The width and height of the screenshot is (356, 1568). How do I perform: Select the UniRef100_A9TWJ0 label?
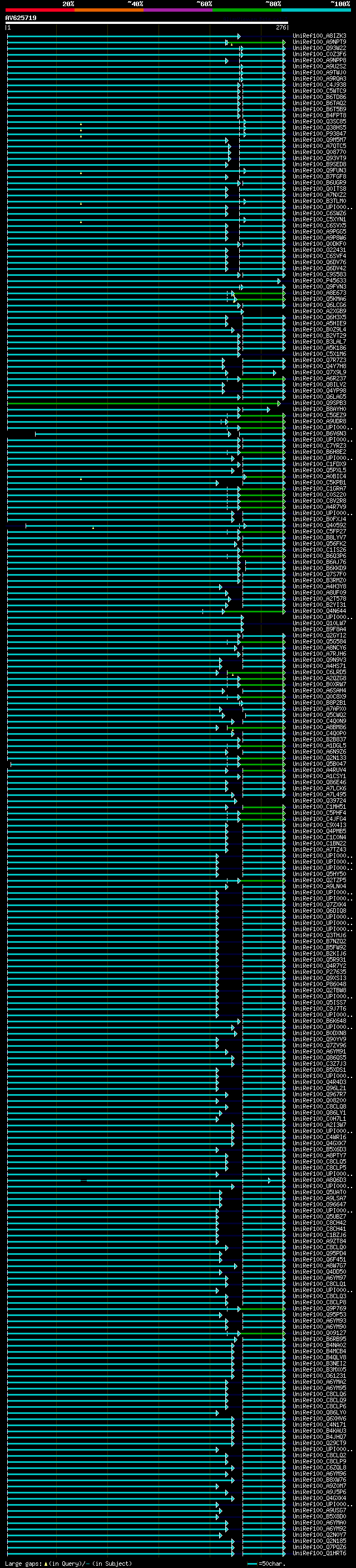[319, 72]
